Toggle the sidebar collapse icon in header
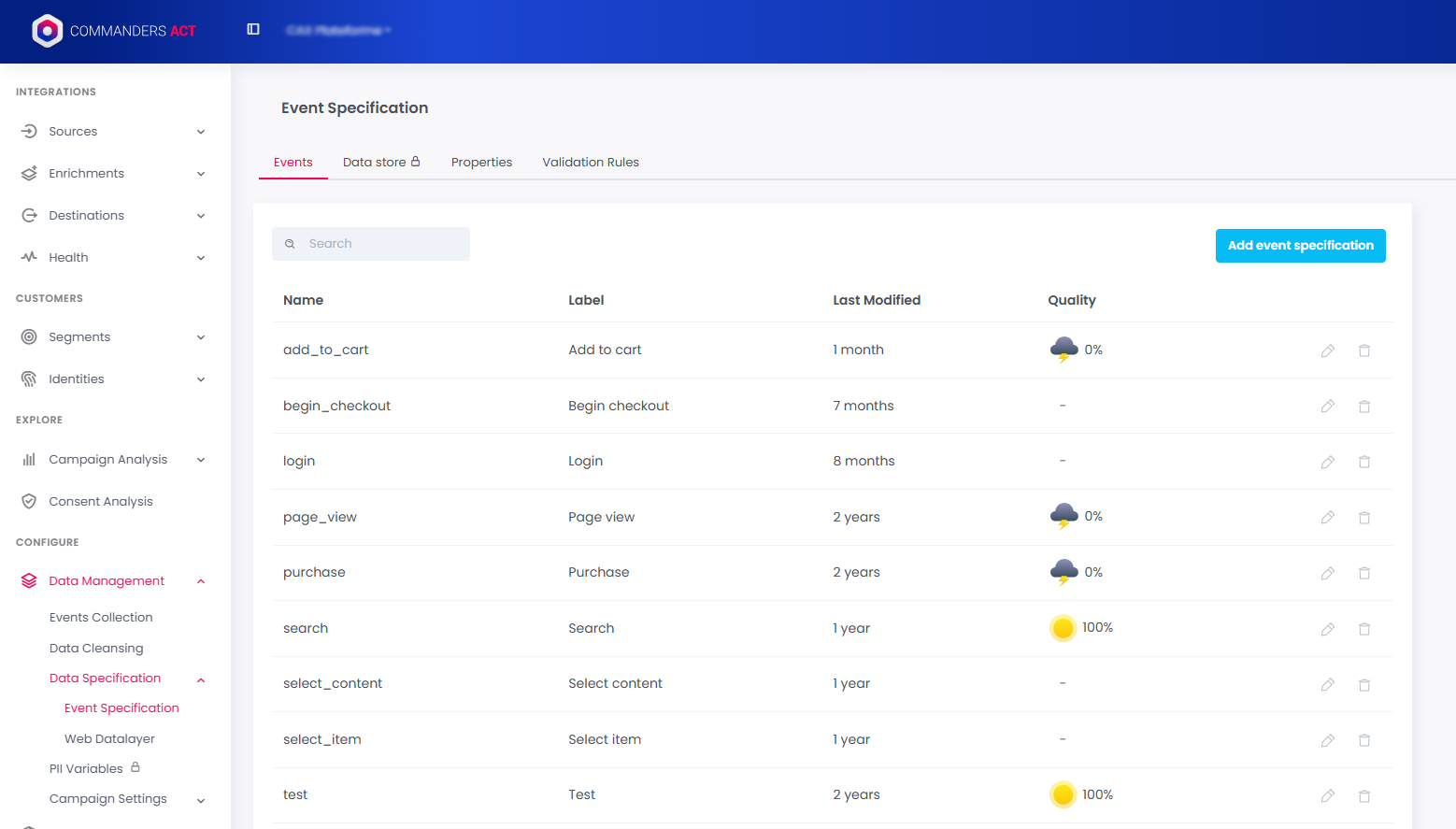The image size is (1456, 829). pyautogui.click(x=253, y=30)
